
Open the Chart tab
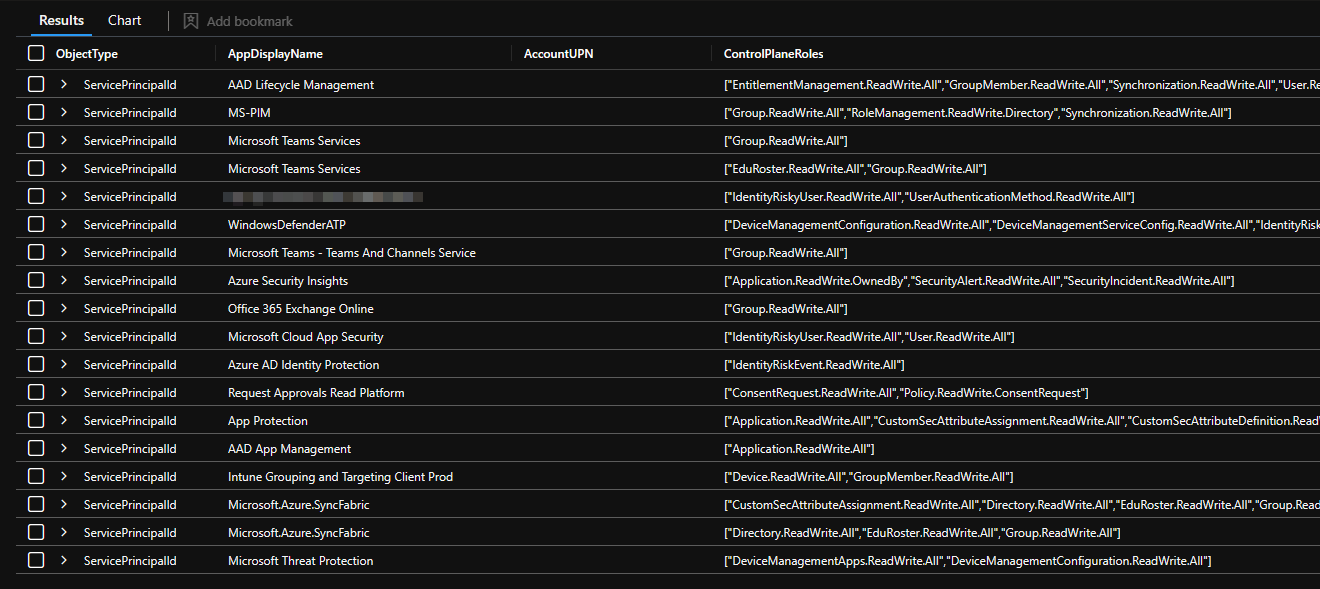(125, 20)
